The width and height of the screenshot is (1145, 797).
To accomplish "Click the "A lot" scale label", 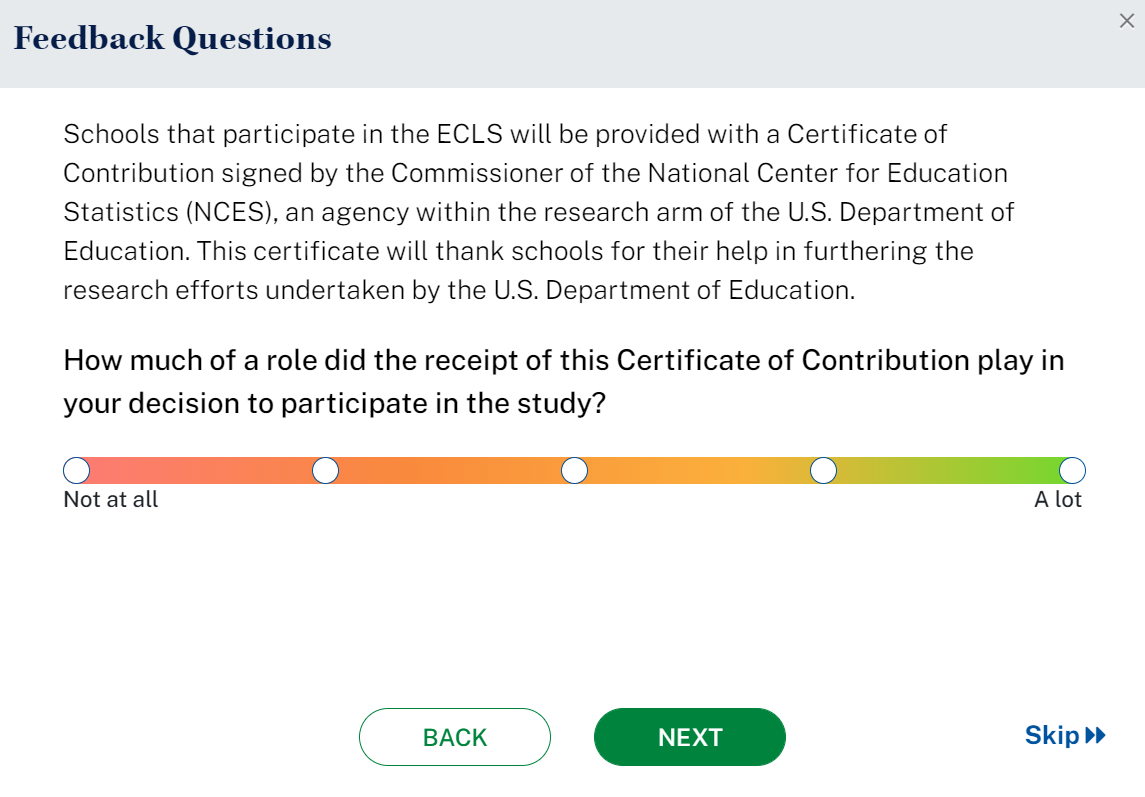I will pyautogui.click(x=1058, y=499).
